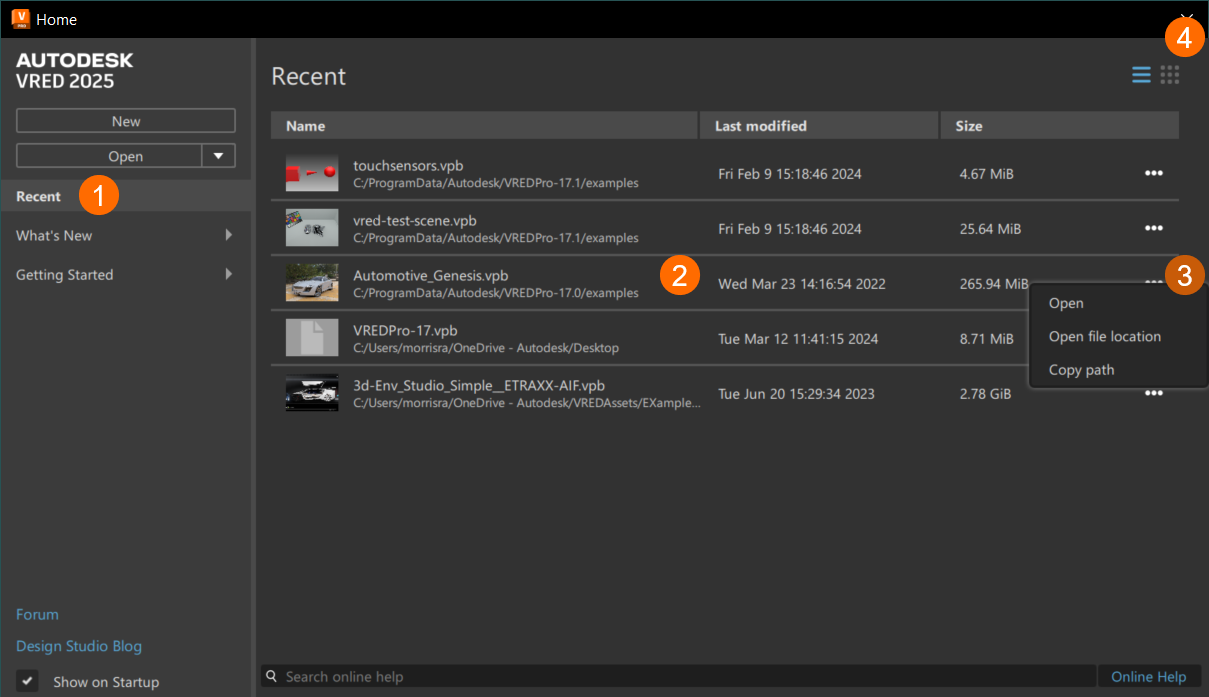Click the 2.78 GiB size value
Screen dimensions: 1209x697
click(985, 393)
